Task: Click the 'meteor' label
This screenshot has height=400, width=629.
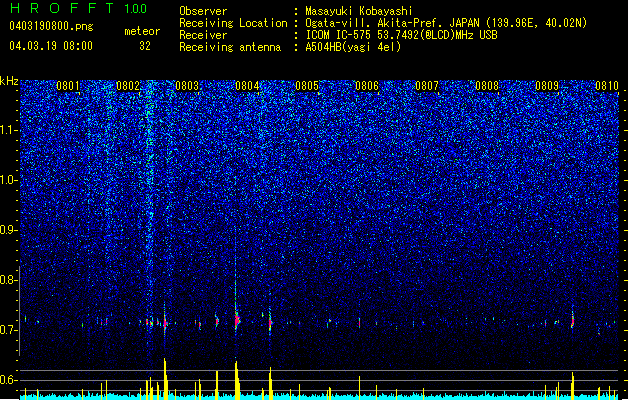Action: point(142,31)
